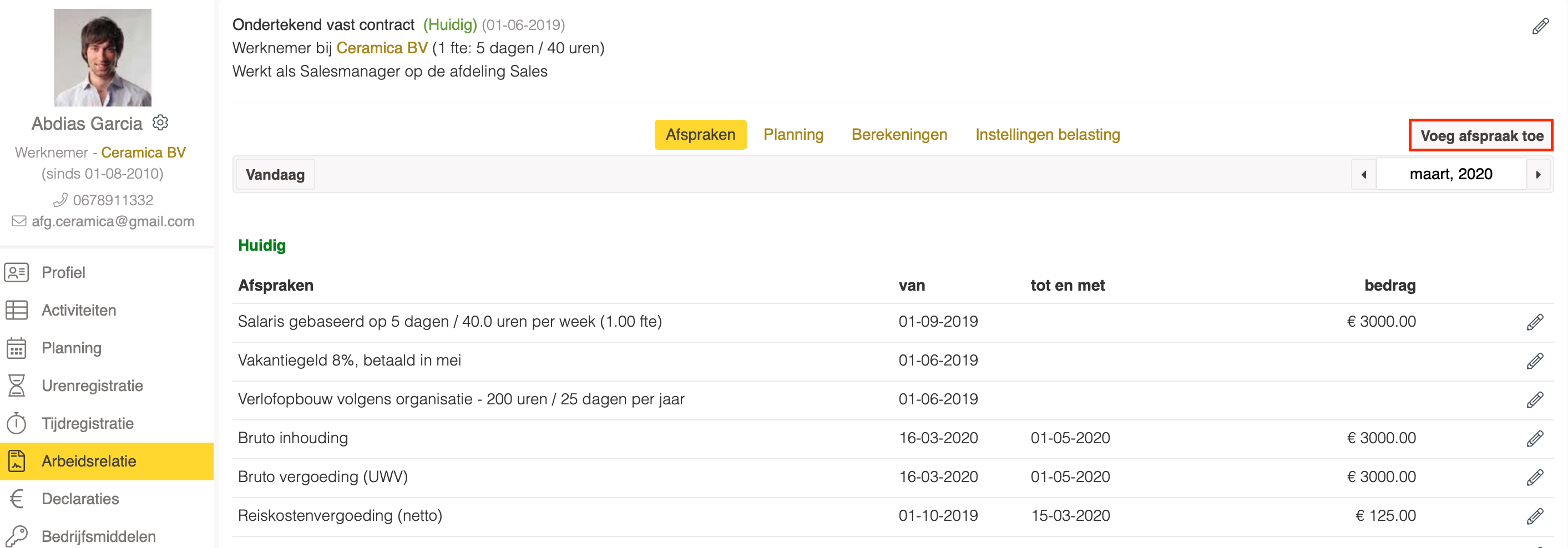Image resolution: width=1568 pixels, height=548 pixels.
Task: Click the email afg.ceramica@gmail.com
Action: 113,221
